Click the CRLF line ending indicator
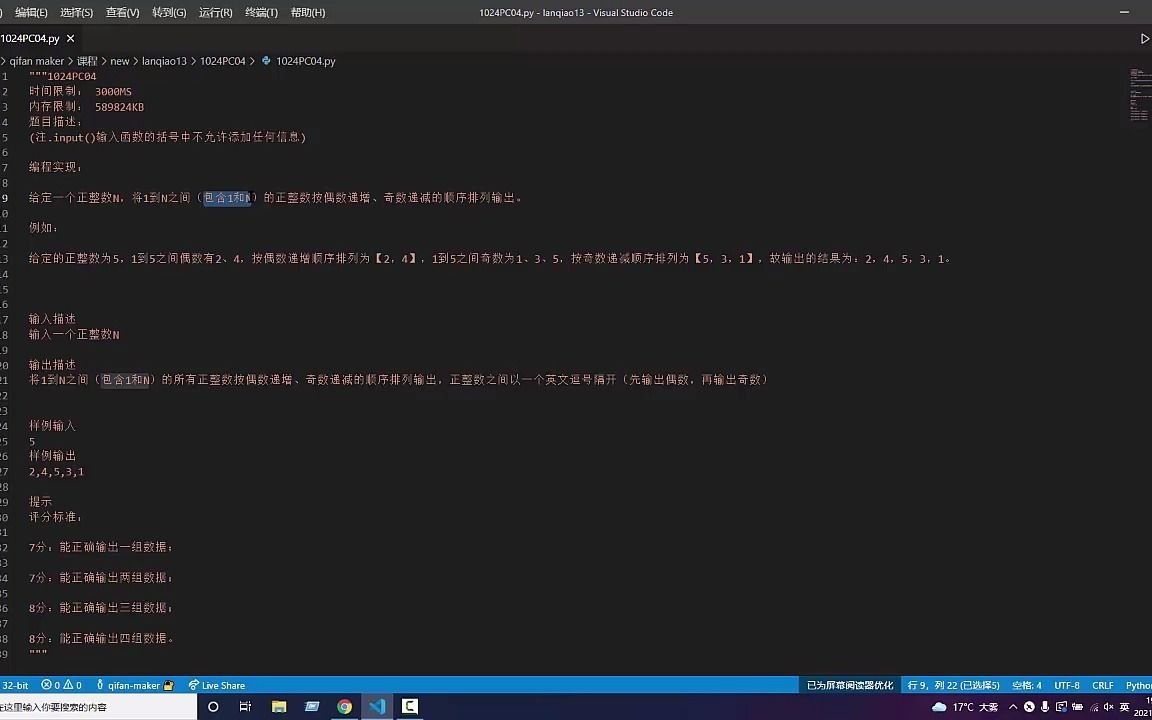1152x720 pixels. [x=1102, y=685]
